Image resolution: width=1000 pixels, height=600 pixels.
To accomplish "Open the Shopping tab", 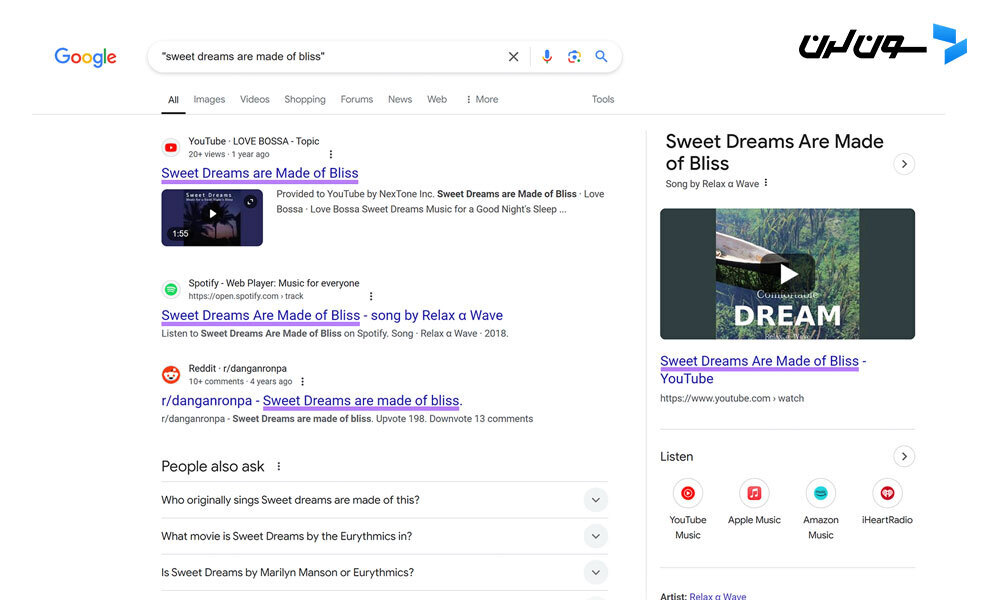I will tap(305, 99).
